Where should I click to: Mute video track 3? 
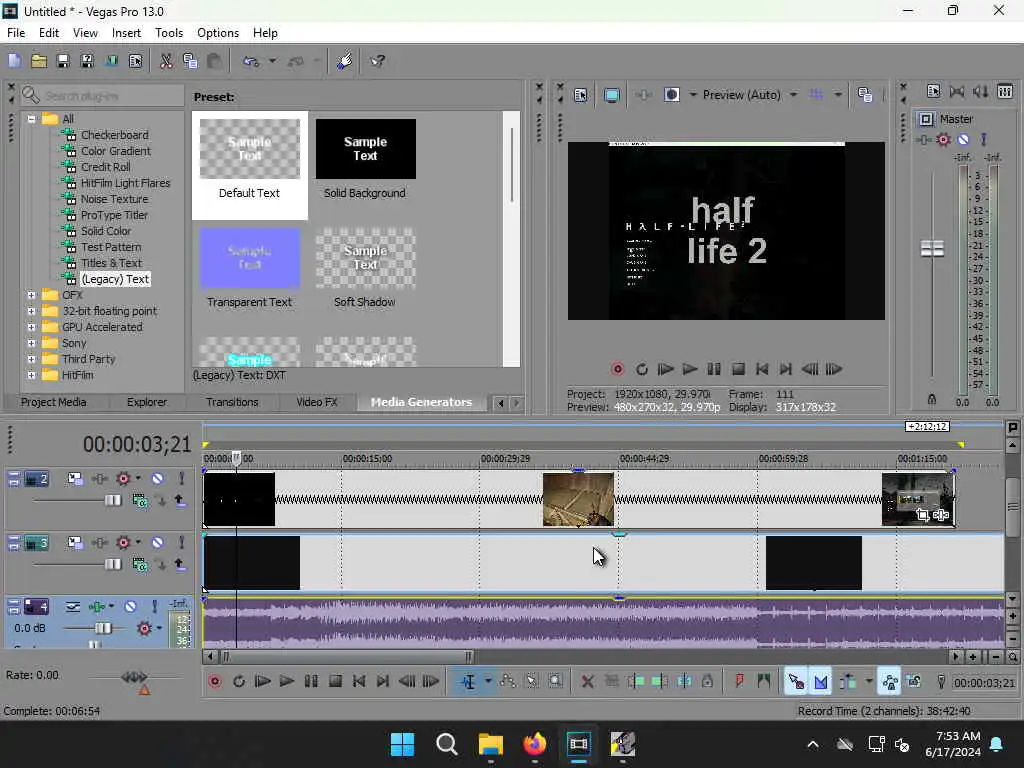[x=157, y=543]
